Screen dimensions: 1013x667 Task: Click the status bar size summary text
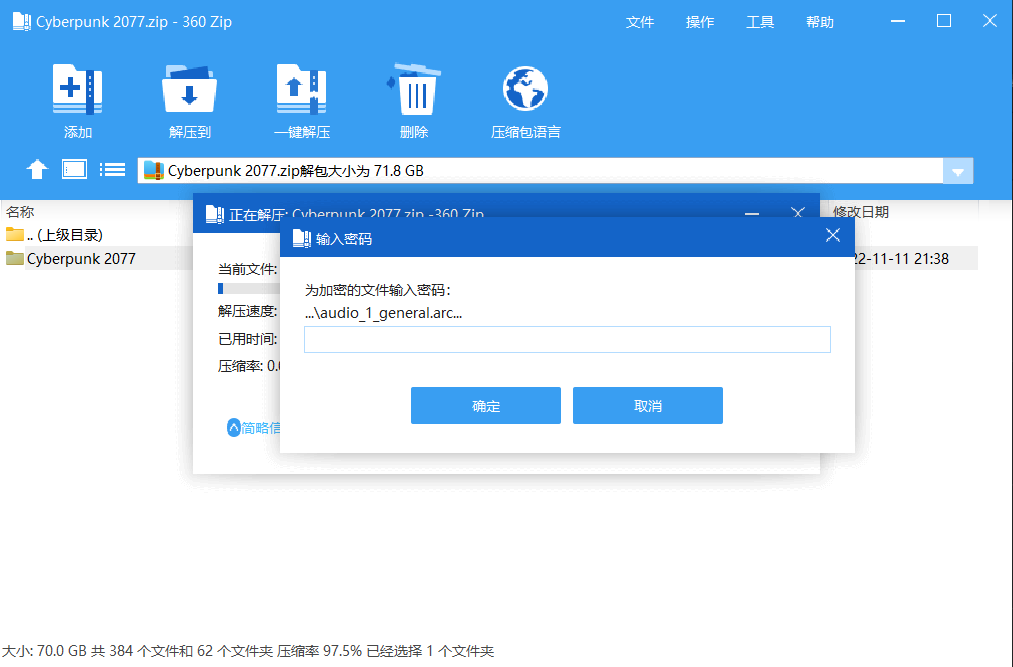(x=248, y=651)
